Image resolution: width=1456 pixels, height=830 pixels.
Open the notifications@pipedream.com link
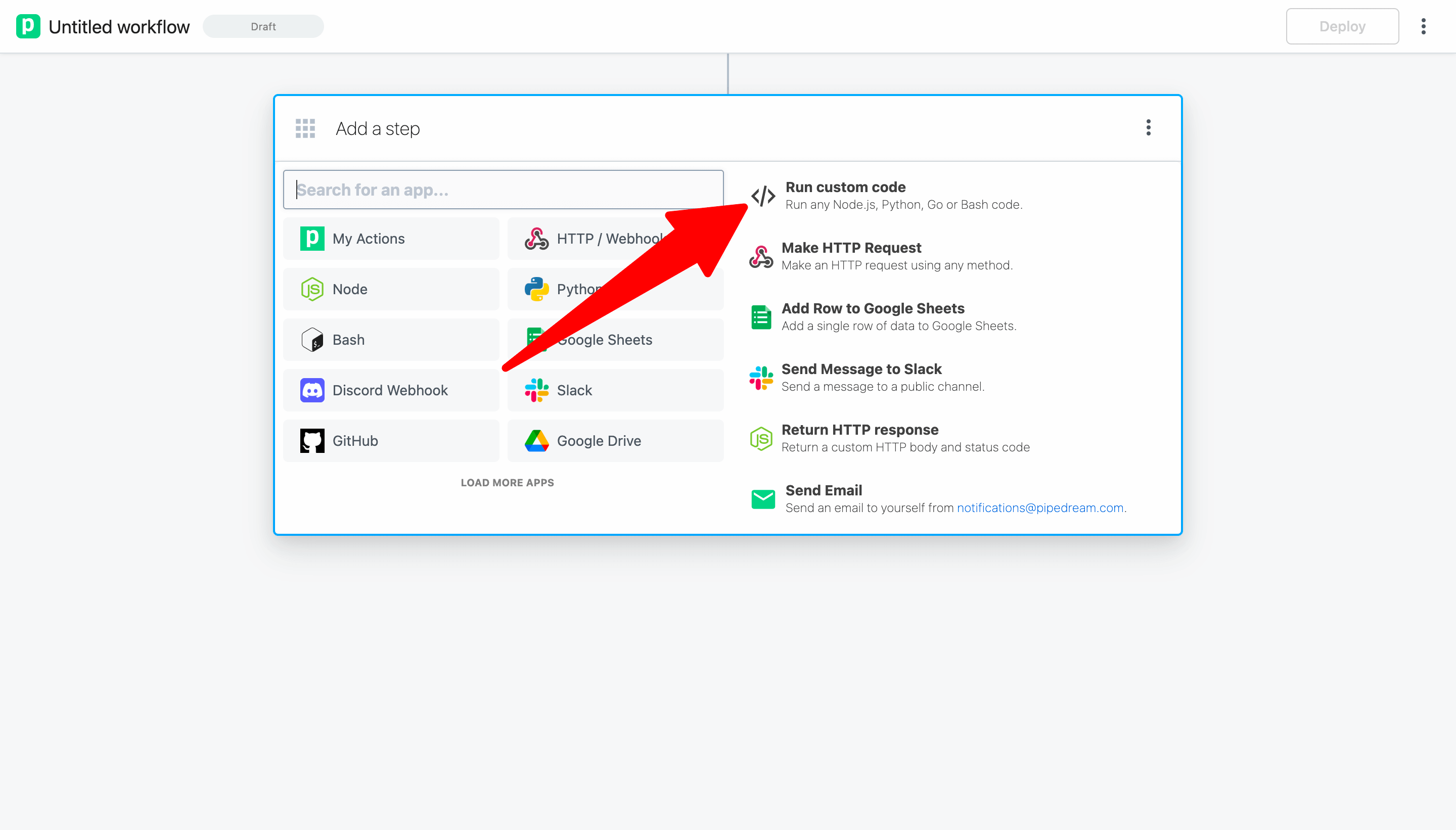[x=1040, y=508]
